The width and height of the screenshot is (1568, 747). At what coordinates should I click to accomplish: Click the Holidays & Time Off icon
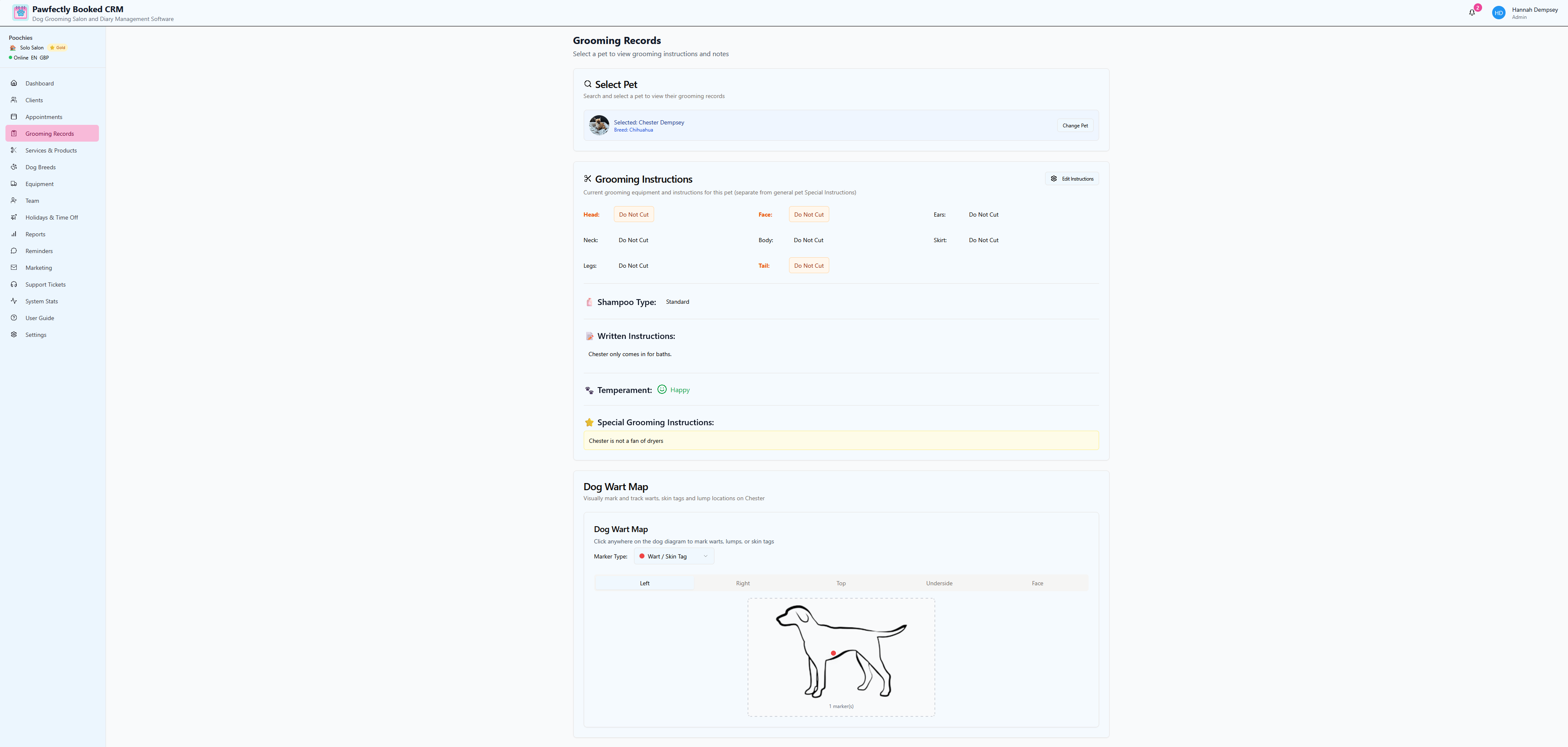(x=14, y=217)
